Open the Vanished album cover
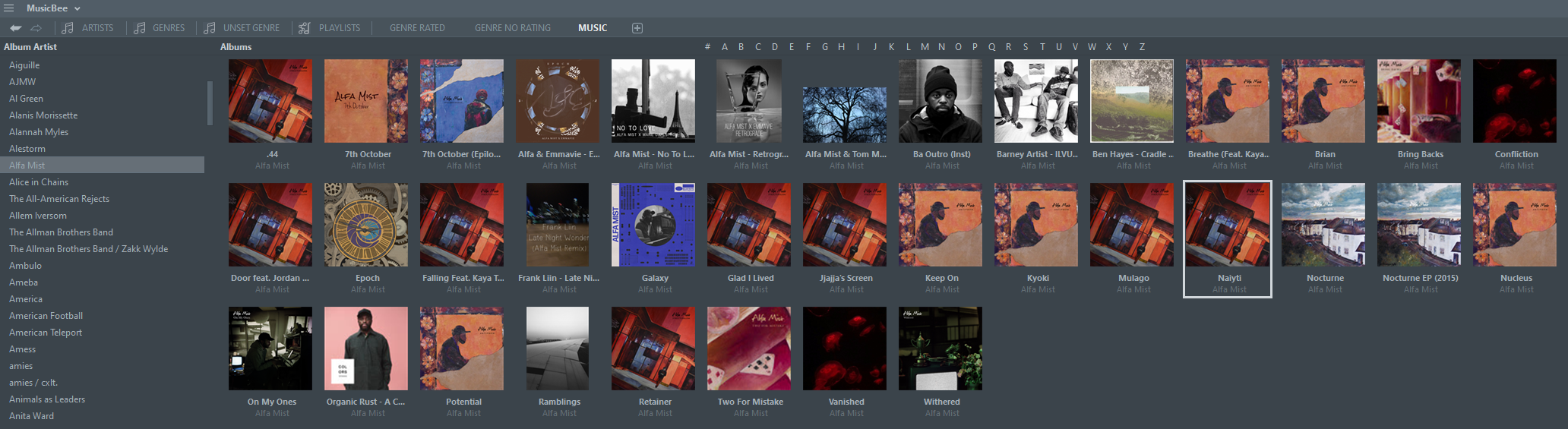This screenshot has height=429, width=1568. [x=845, y=349]
